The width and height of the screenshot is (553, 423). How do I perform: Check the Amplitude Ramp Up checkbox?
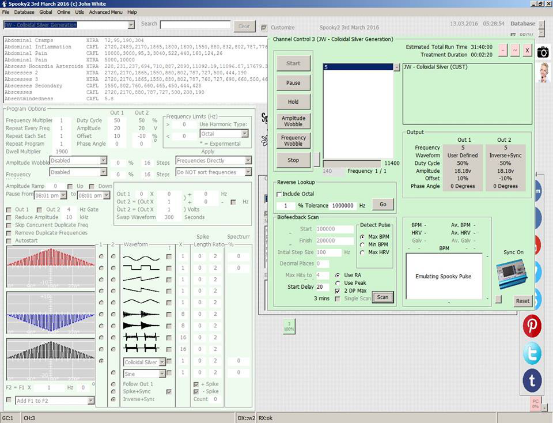(x=70, y=186)
